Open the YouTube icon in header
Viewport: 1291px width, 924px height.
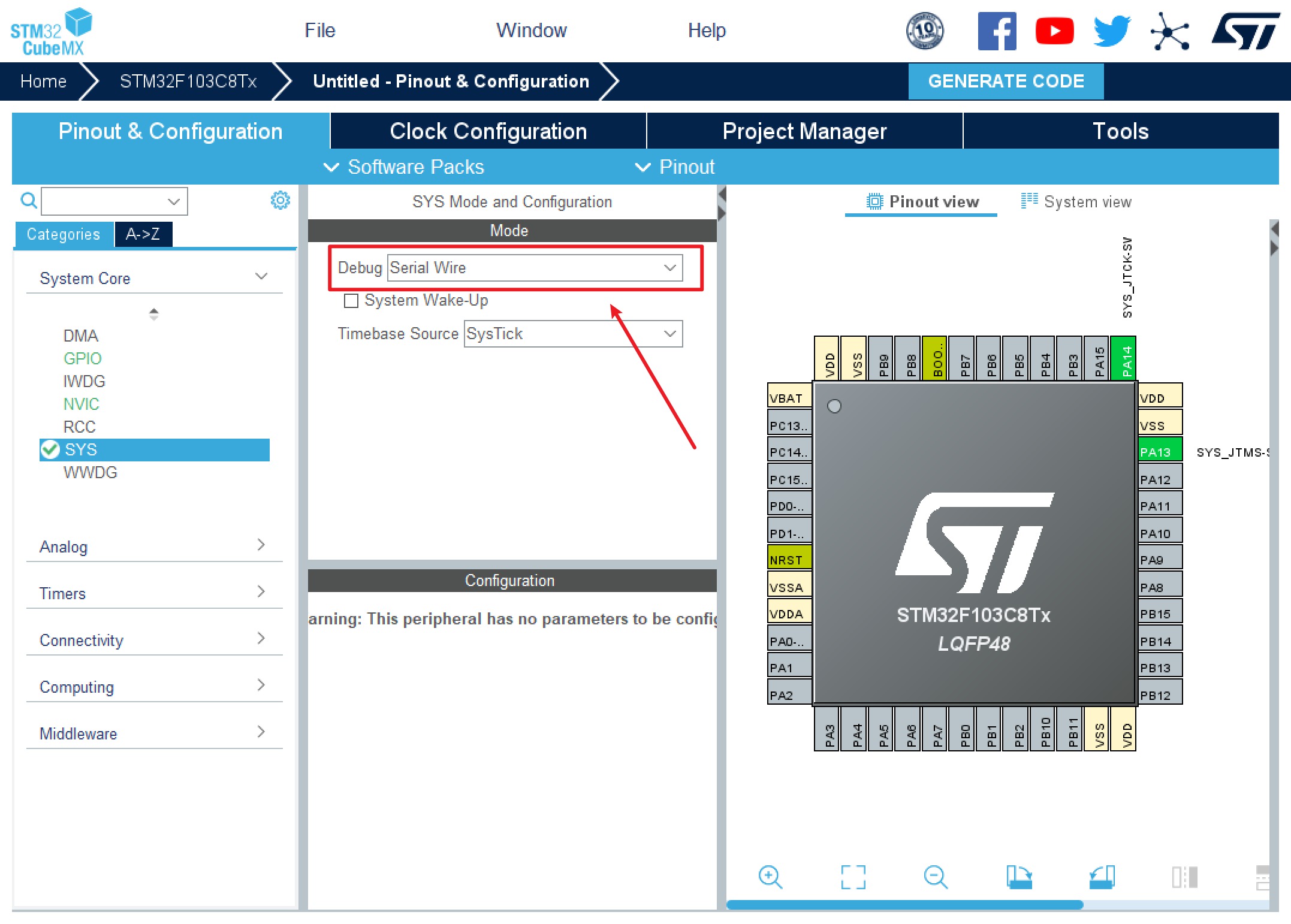1054,31
